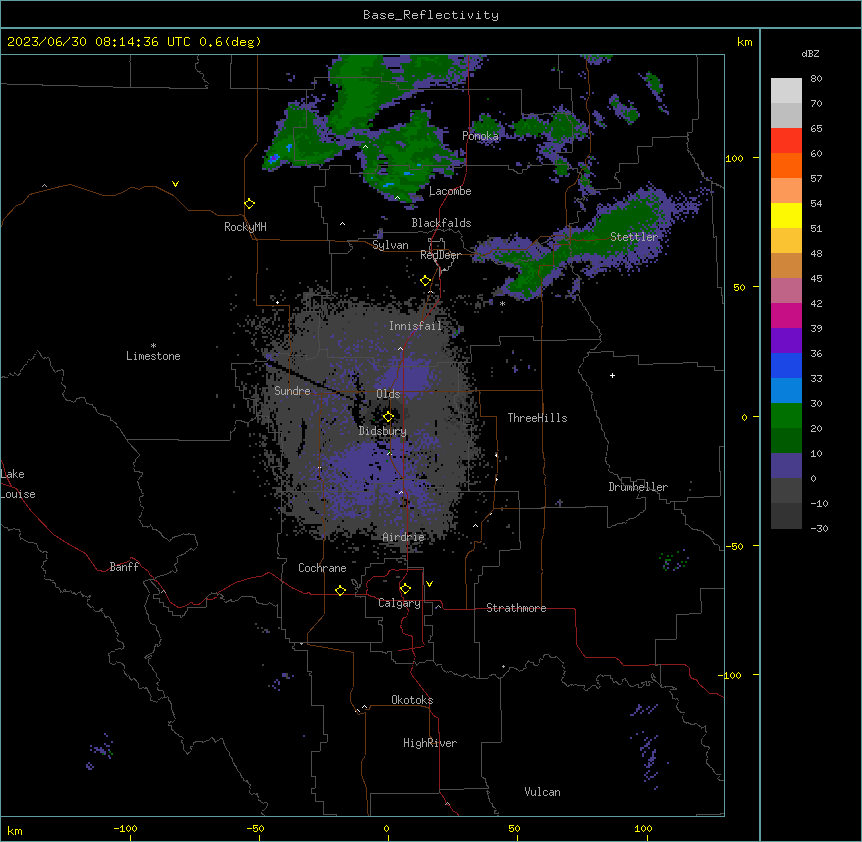The image size is (862, 842).
Task: Click the Calgary city label
Action: [399, 603]
